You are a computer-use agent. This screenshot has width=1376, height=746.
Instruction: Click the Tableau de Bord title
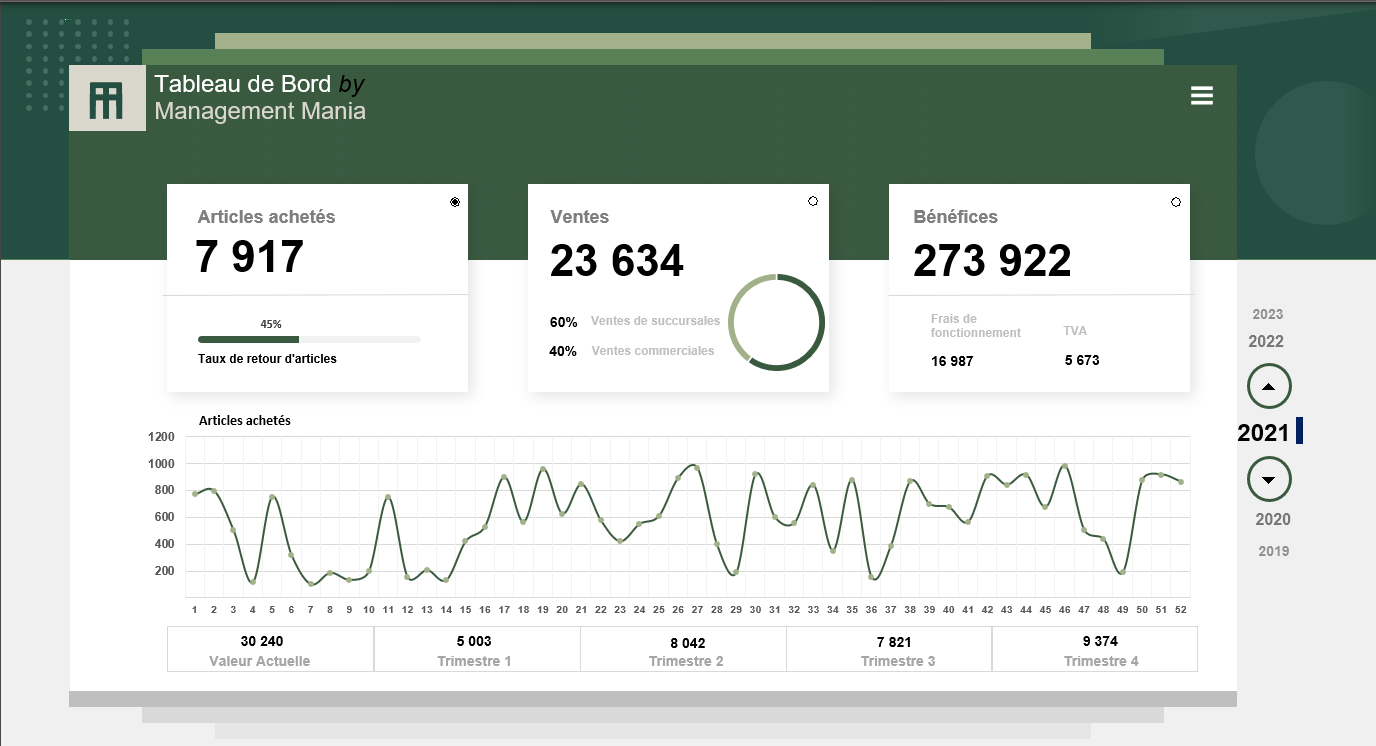click(x=243, y=84)
